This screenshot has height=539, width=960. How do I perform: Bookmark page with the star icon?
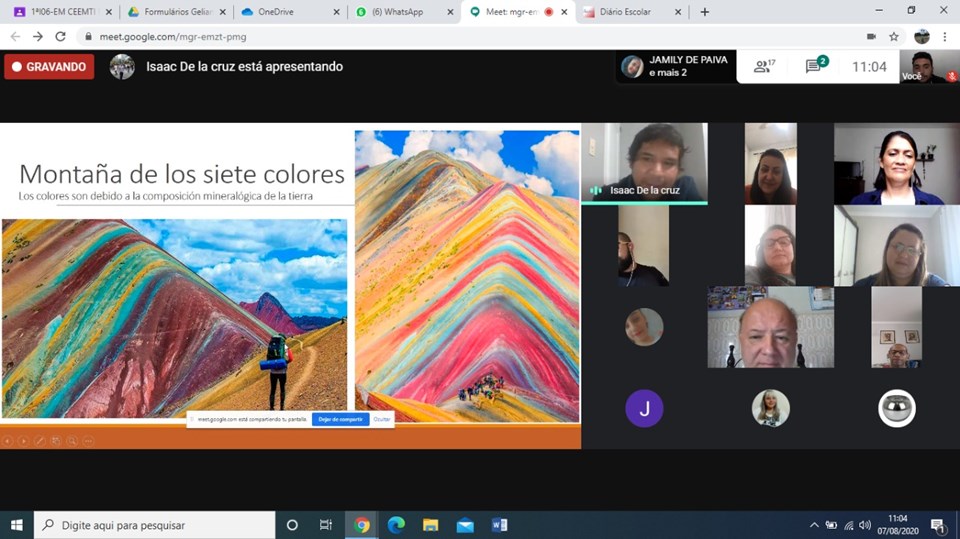click(x=894, y=36)
